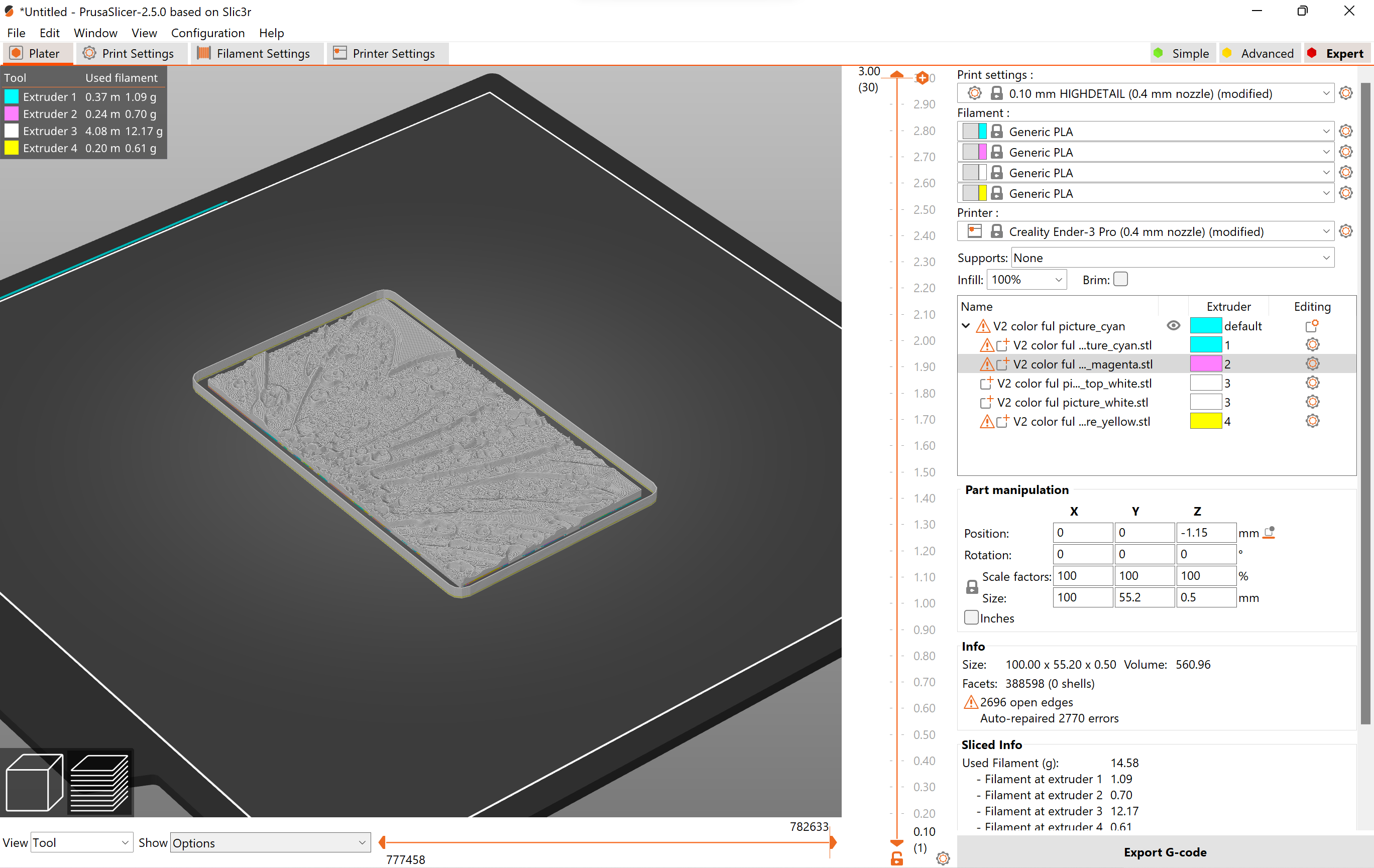The height and width of the screenshot is (868, 1374).
Task: Enable the Inches checkbox
Action: point(971,617)
